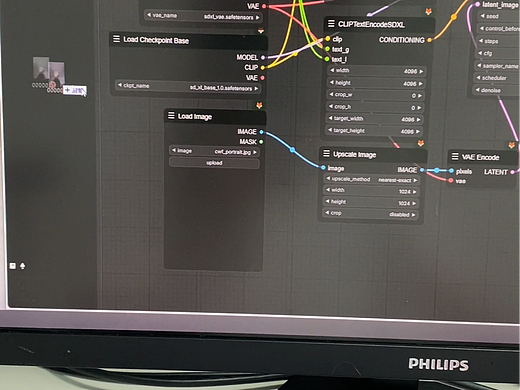Click the fox badge above Upscale Image node
Screen dimensions: 520x390
coord(421,143)
